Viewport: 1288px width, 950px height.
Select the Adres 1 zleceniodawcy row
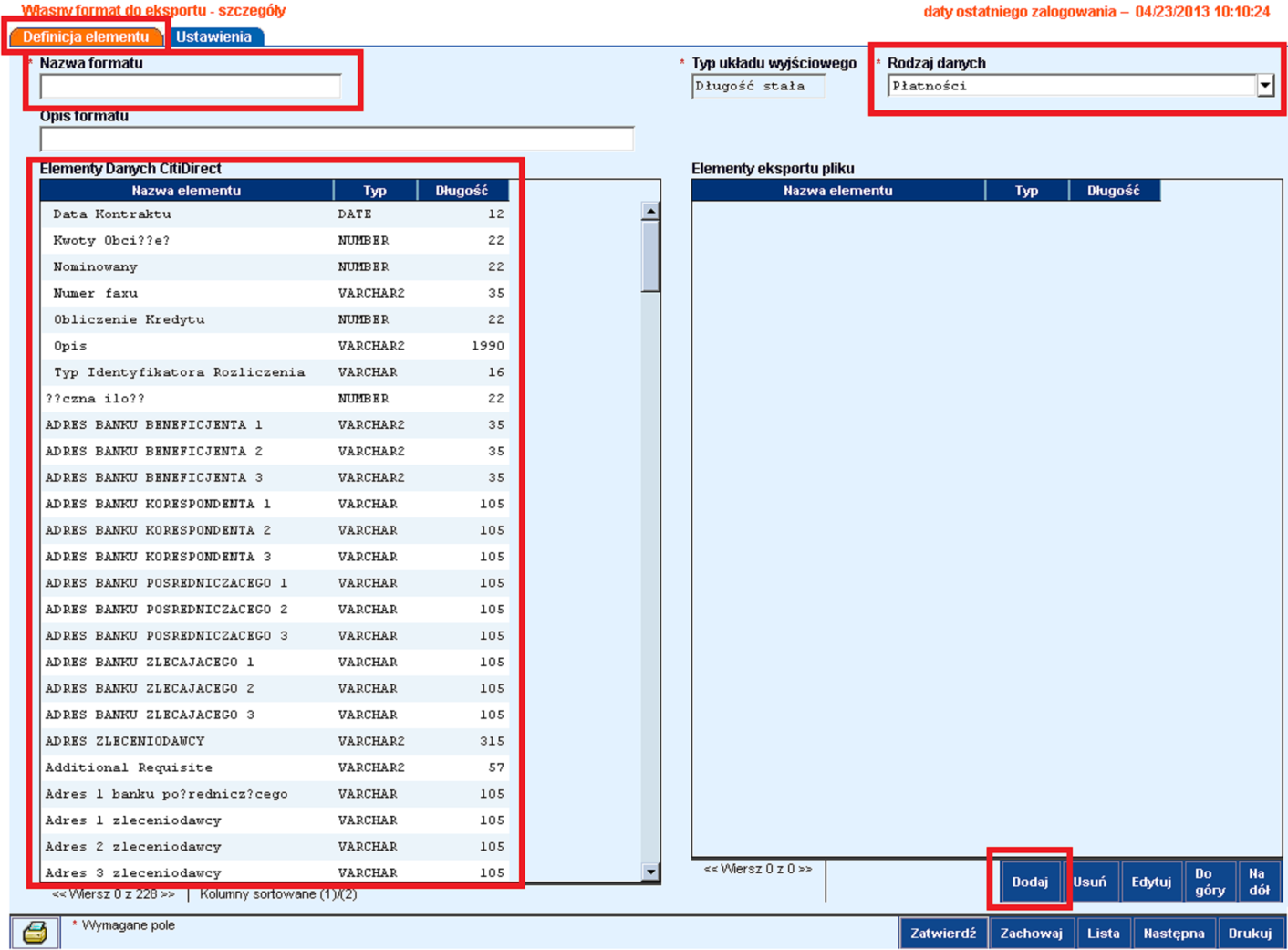[x=275, y=820]
